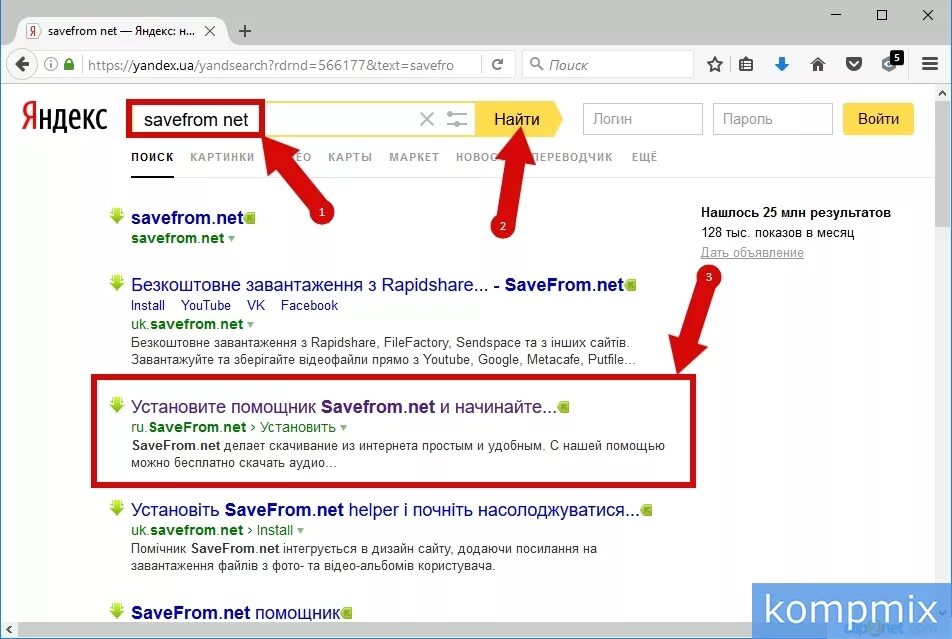This screenshot has height=639, width=952.
Task: Click green download arrow beside savefrom.net result
Action: tap(117, 216)
